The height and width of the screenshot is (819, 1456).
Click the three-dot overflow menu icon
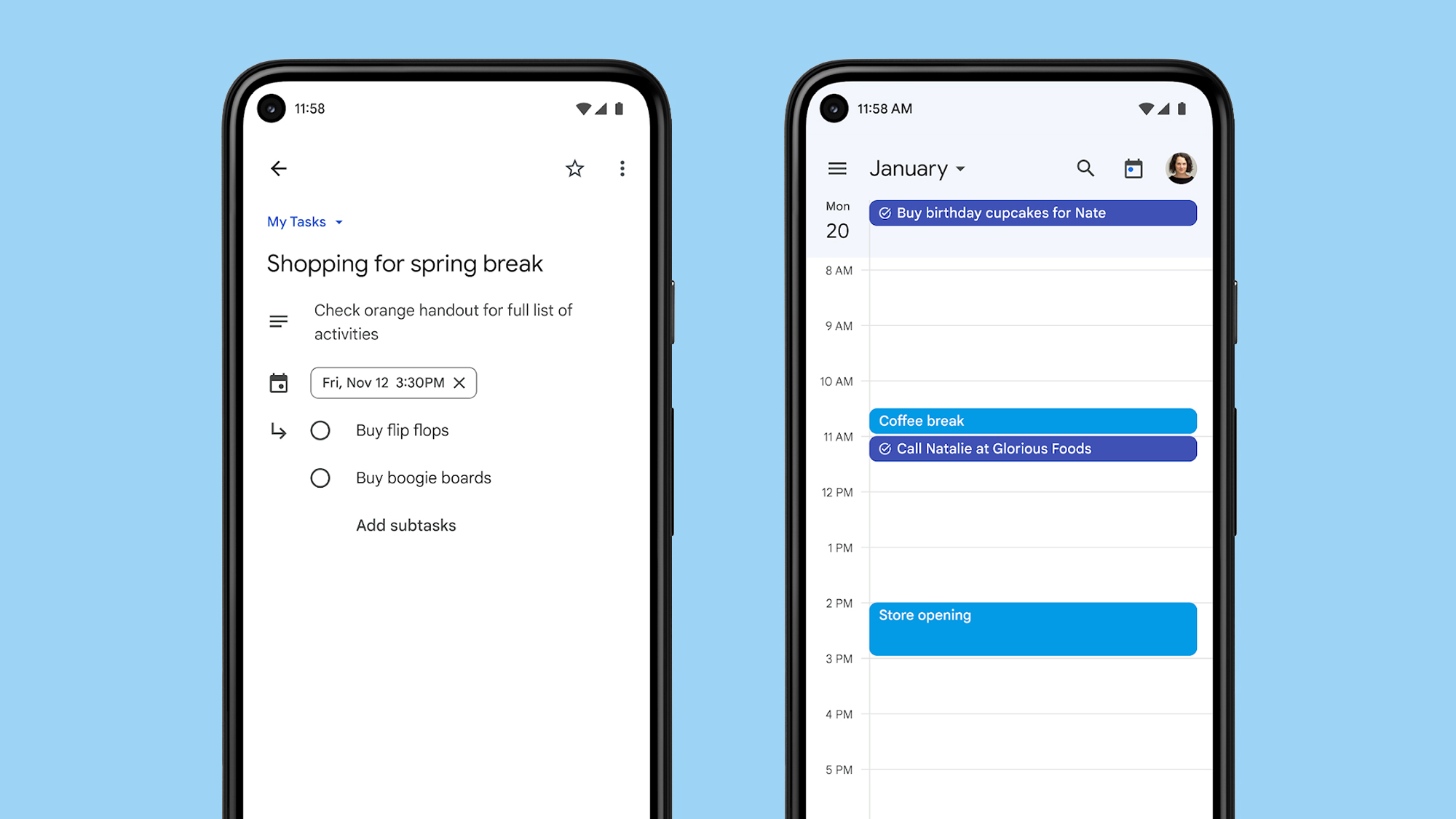(621, 168)
